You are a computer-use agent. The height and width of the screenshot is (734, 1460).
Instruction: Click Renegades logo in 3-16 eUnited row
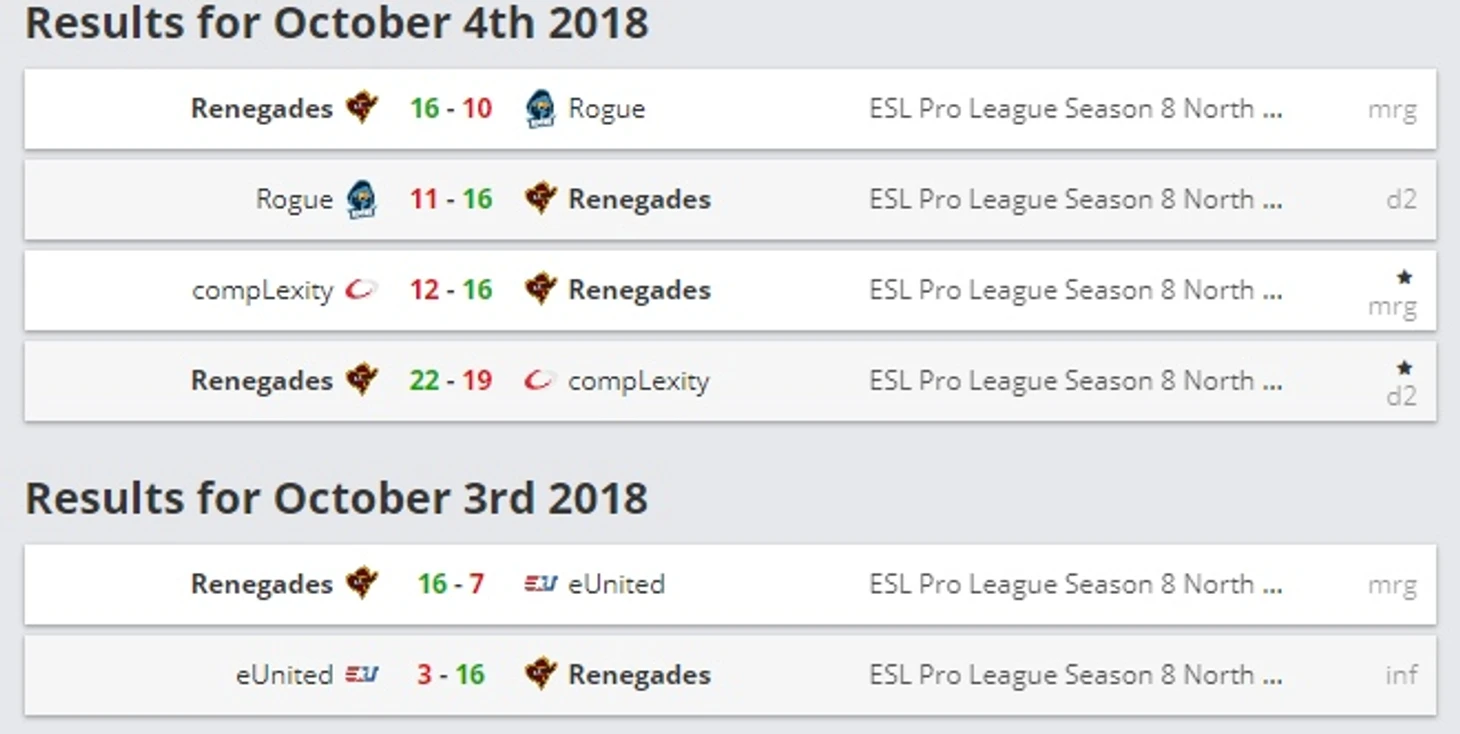(x=541, y=674)
